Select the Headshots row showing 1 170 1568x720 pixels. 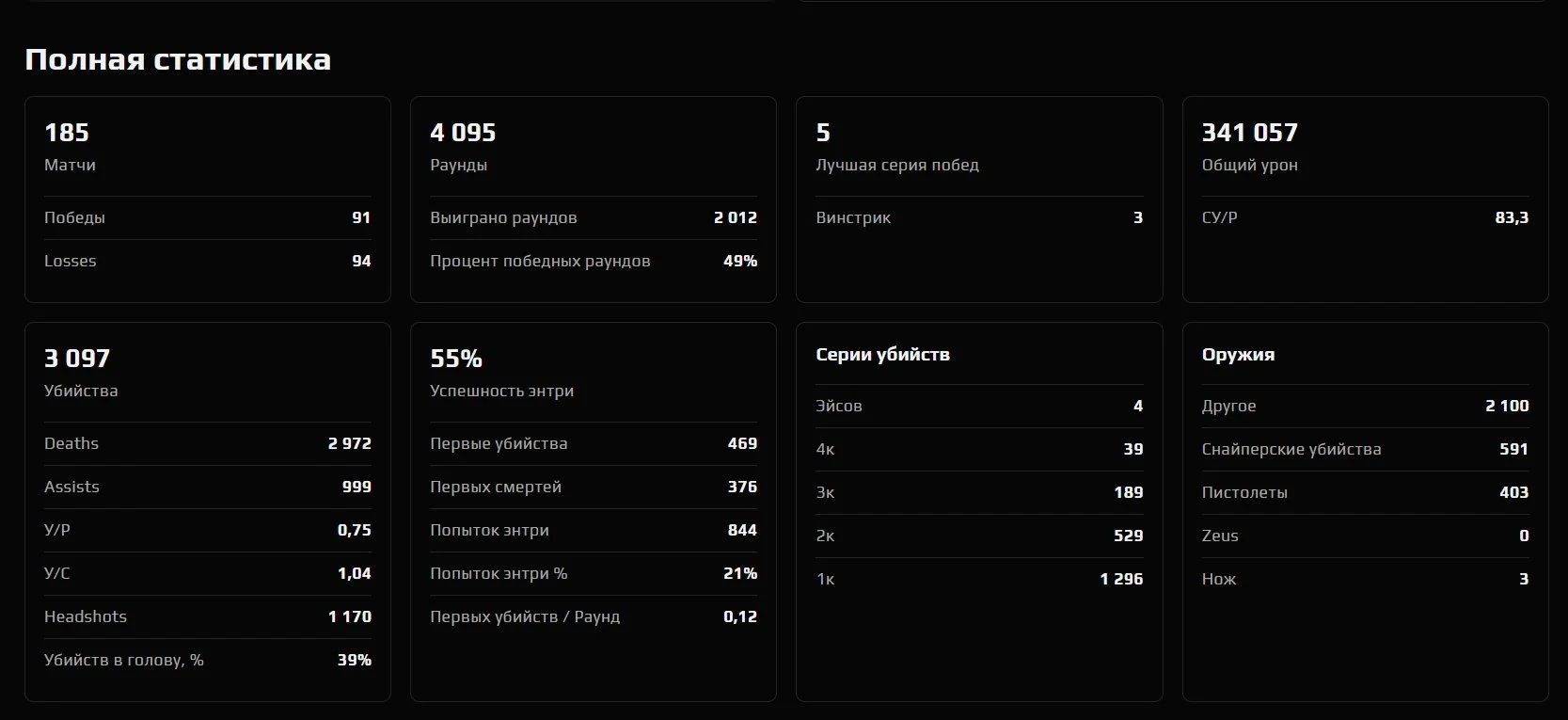207,616
